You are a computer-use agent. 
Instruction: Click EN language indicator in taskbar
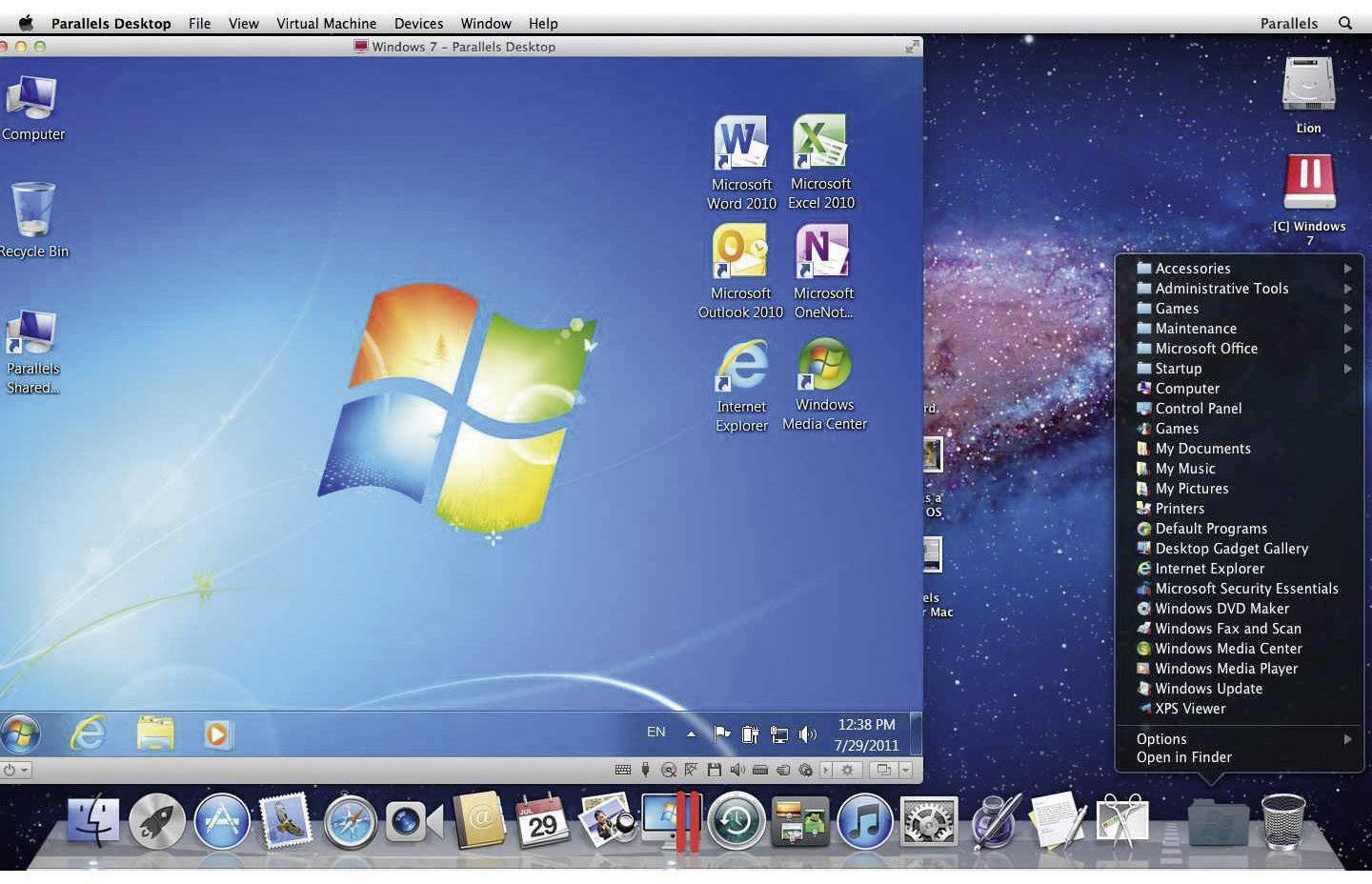point(656,733)
